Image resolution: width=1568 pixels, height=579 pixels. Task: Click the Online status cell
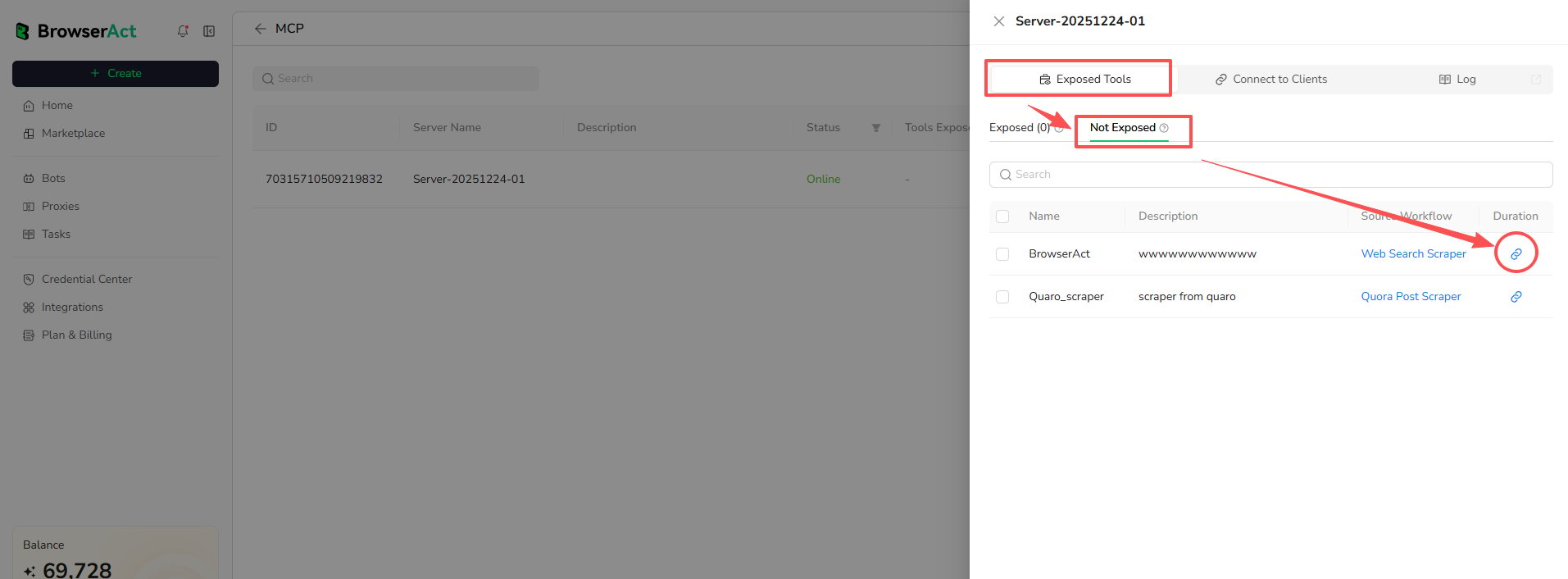pos(823,179)
